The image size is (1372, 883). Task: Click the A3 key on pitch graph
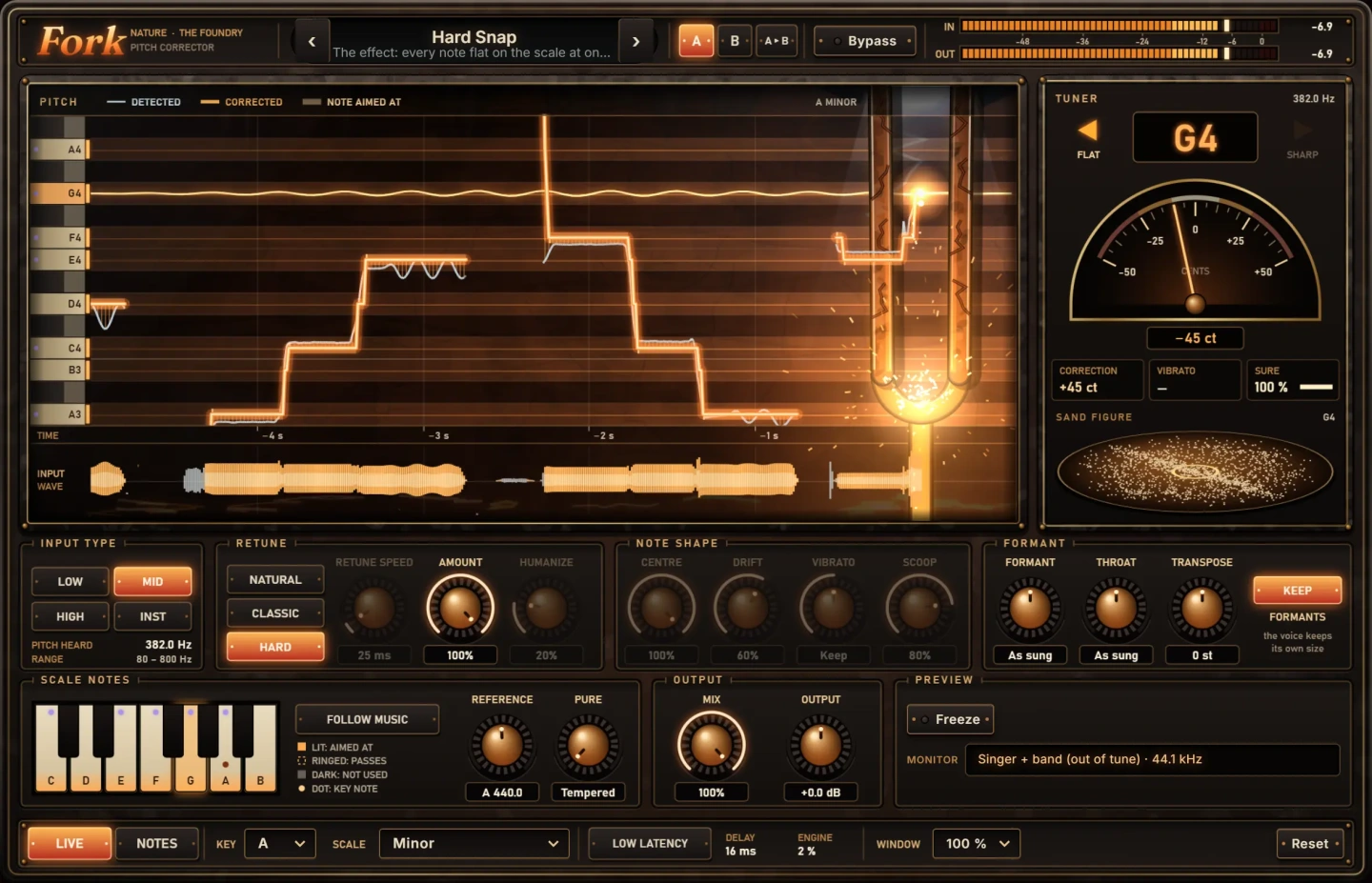tap(59, 414)
